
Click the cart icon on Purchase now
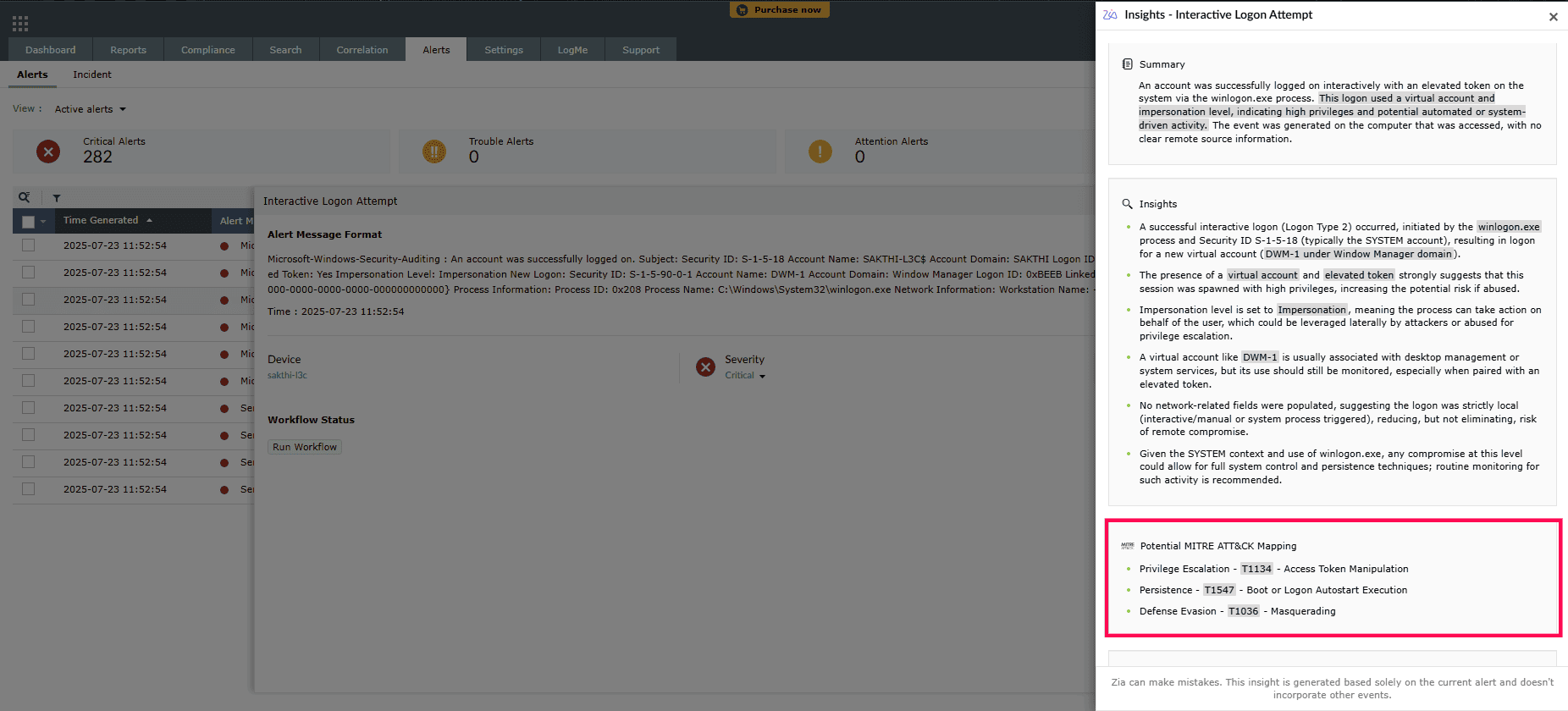[743, 10]
